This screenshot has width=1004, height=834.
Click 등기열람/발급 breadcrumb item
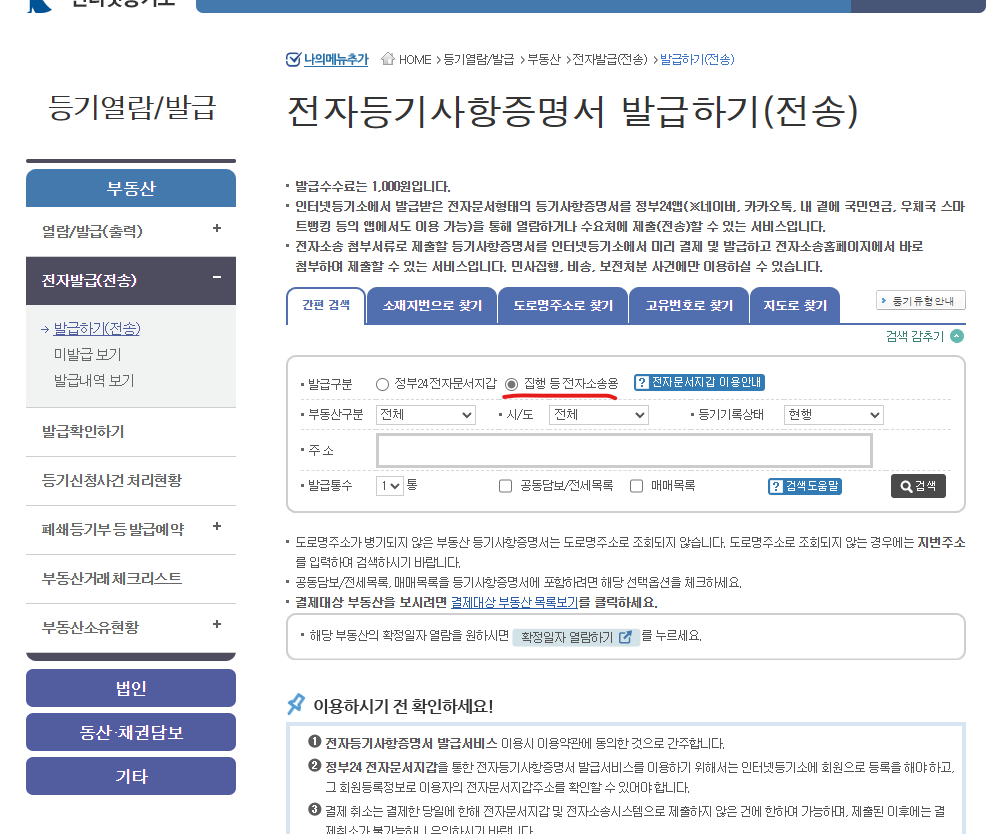click(479, 60)
